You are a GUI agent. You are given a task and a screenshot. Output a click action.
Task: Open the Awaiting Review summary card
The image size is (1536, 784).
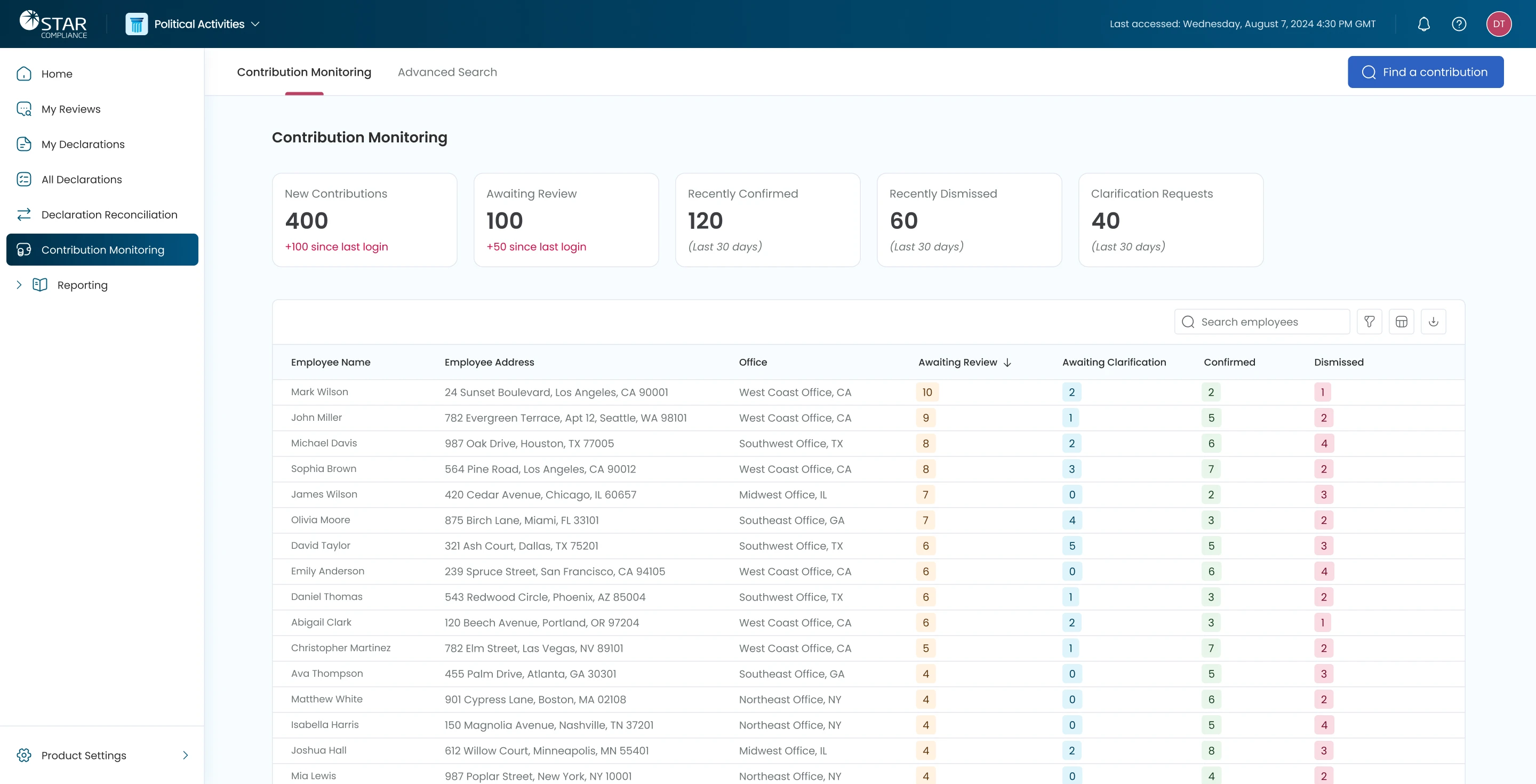point(565,220)
